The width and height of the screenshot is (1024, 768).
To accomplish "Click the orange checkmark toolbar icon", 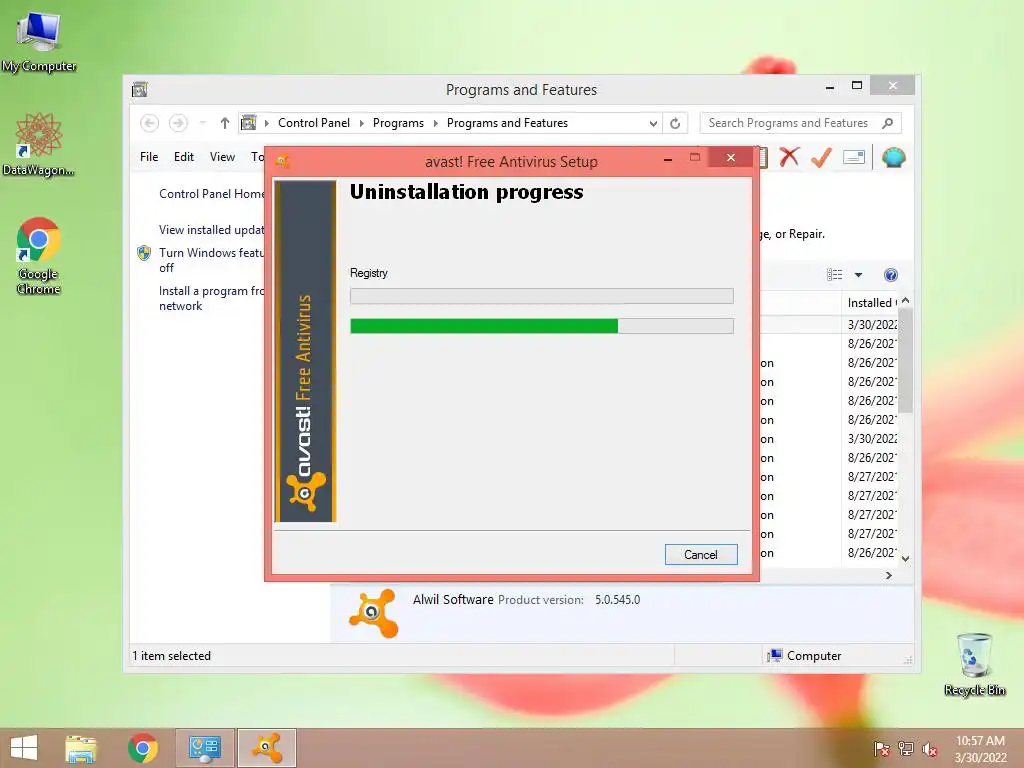I will (x=821, y=157).
